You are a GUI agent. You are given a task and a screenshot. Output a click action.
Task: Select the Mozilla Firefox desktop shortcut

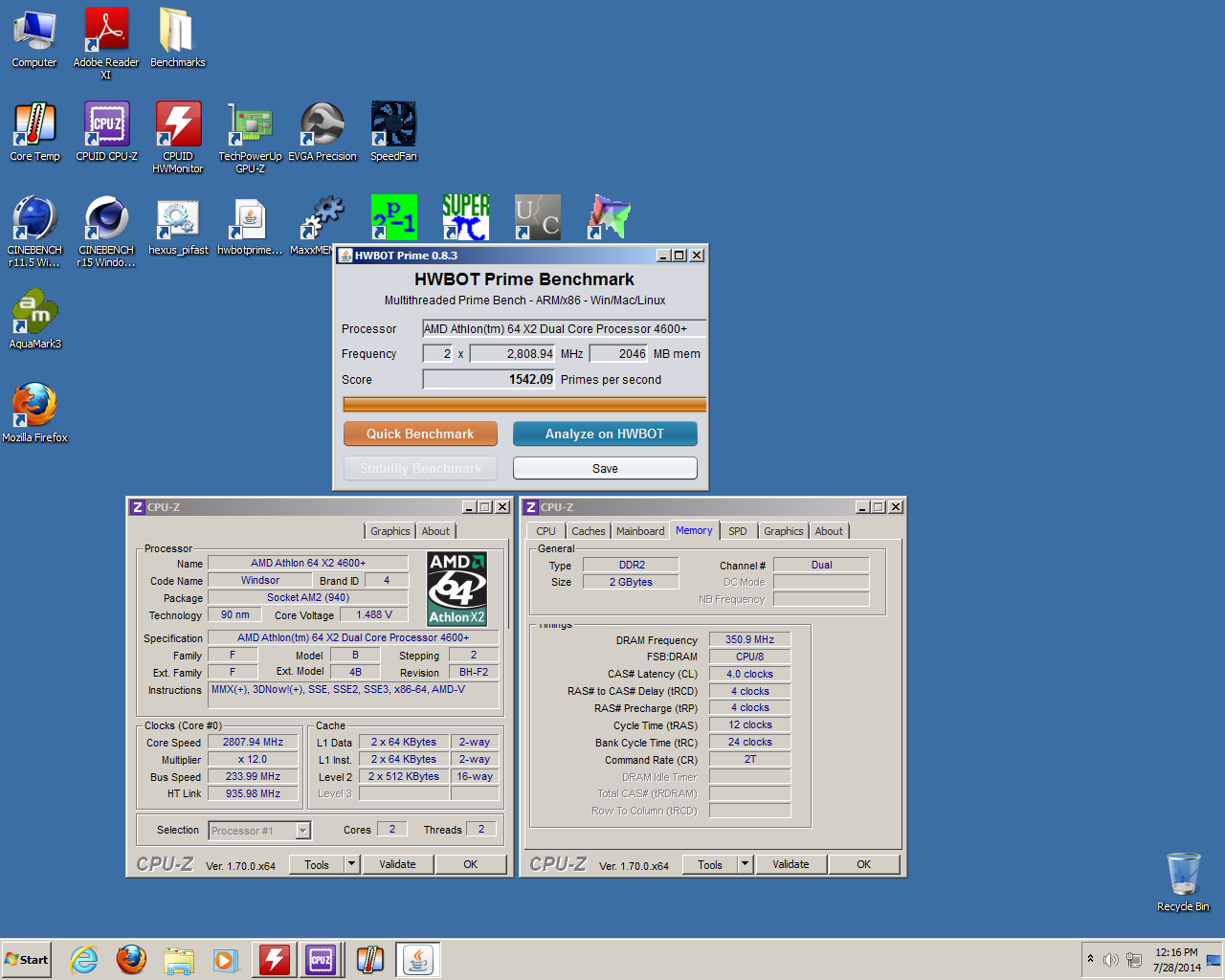coord(34,413)
